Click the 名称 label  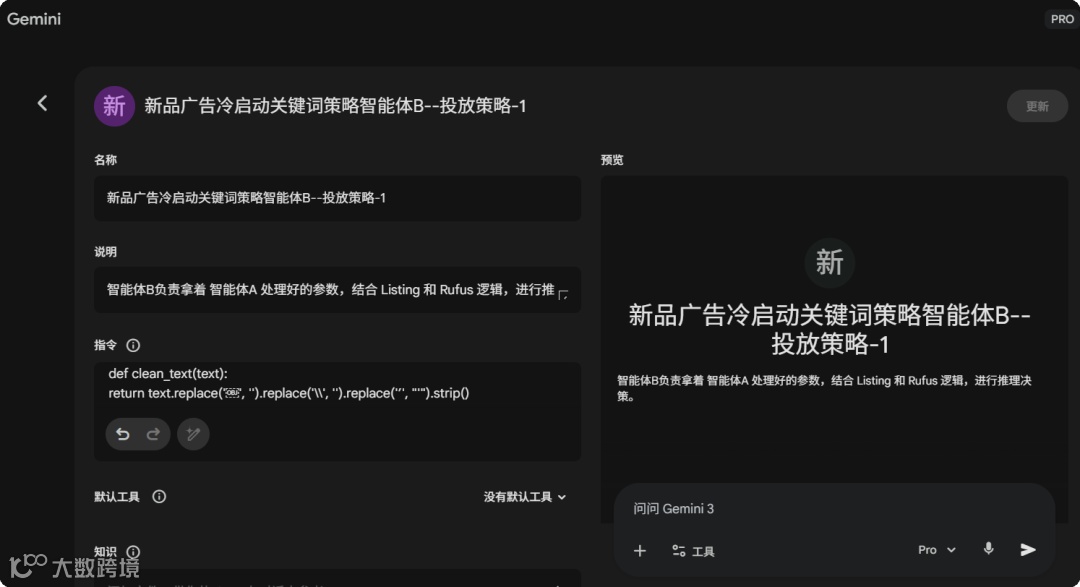(105, 160)
